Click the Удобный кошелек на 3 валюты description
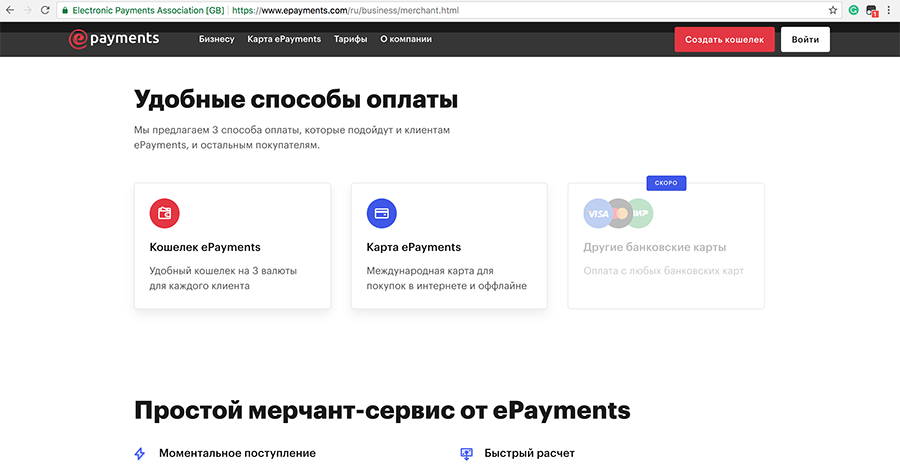This screenshot has width=900, height=465. tap(223, 278)
